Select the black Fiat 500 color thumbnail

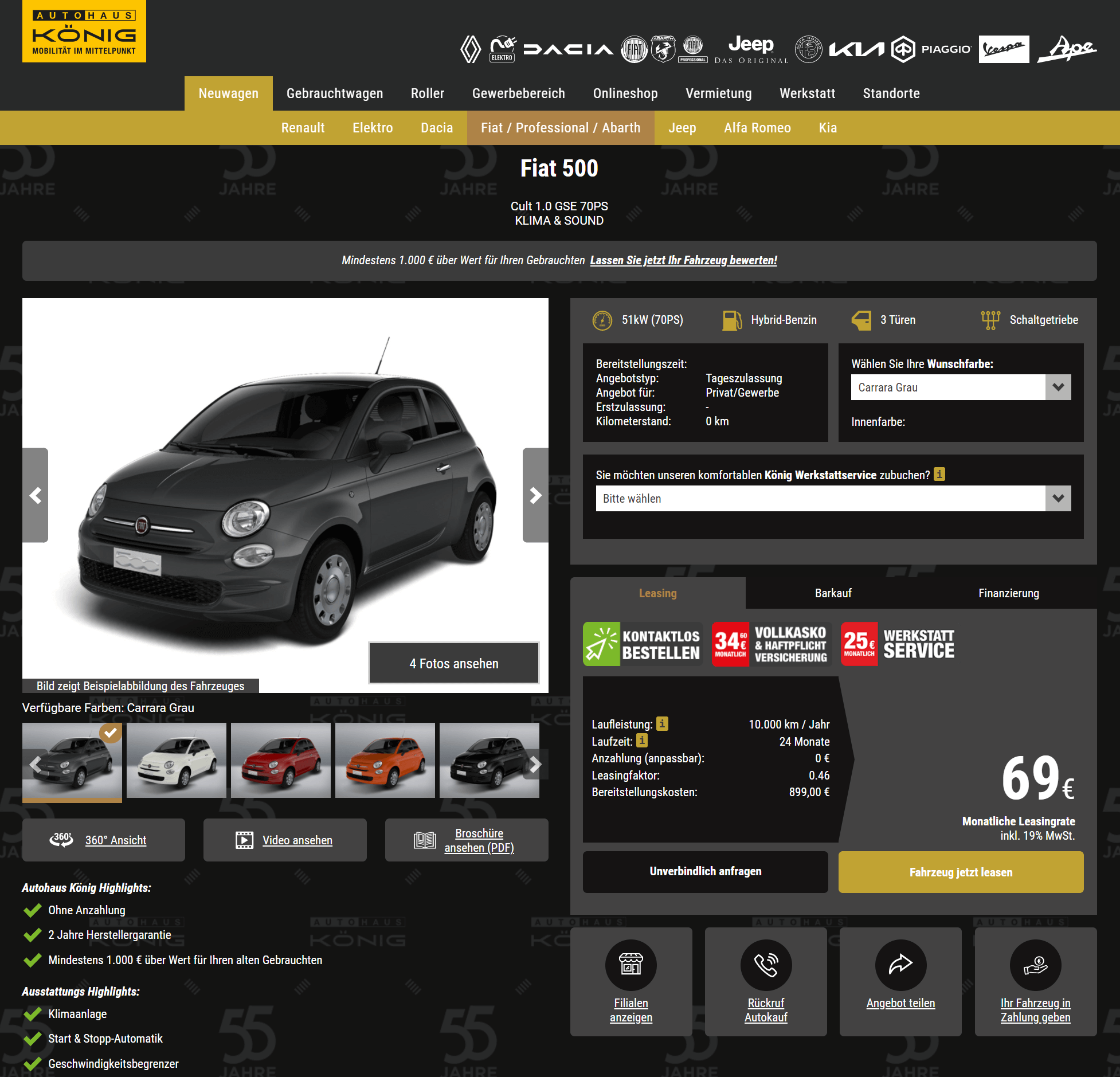tap(489, 761)
